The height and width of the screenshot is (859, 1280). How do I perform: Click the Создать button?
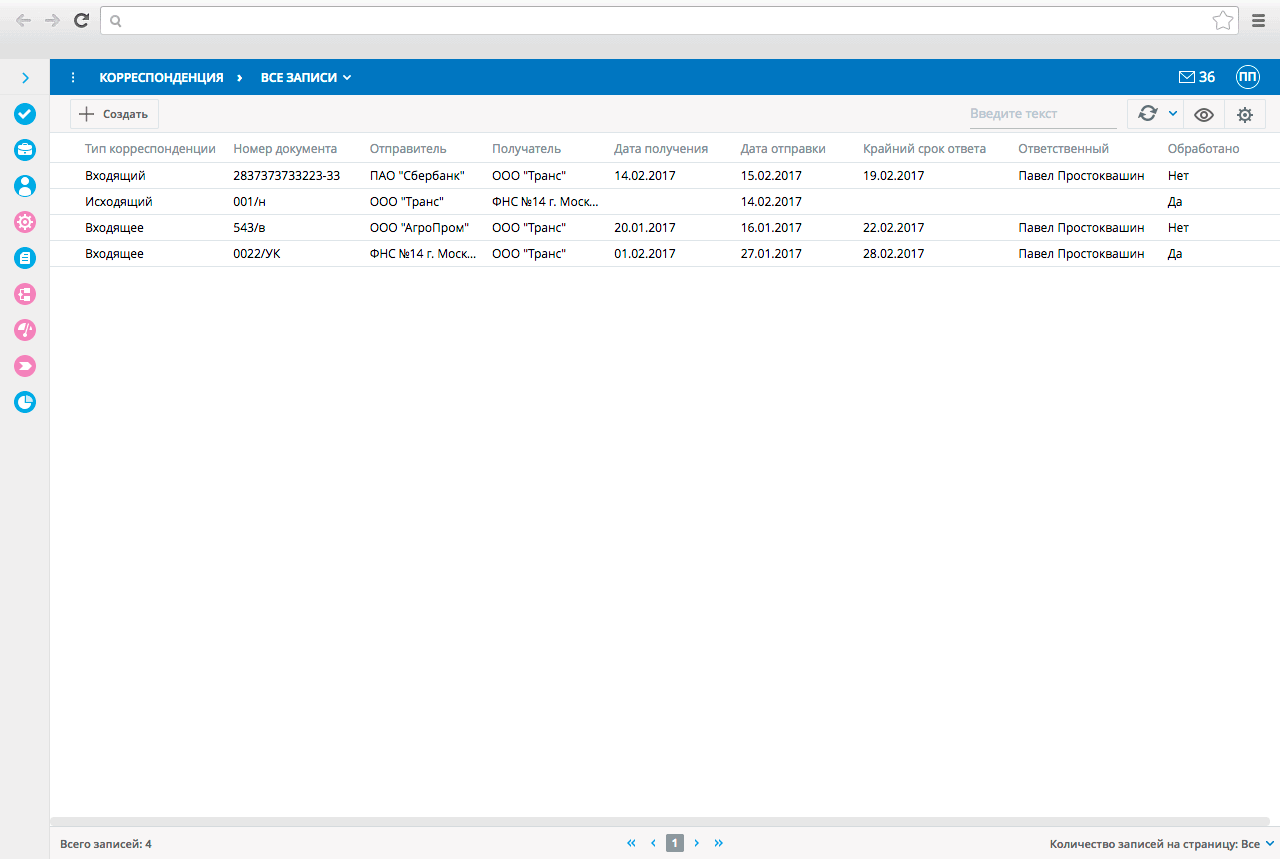pos(114,114)
